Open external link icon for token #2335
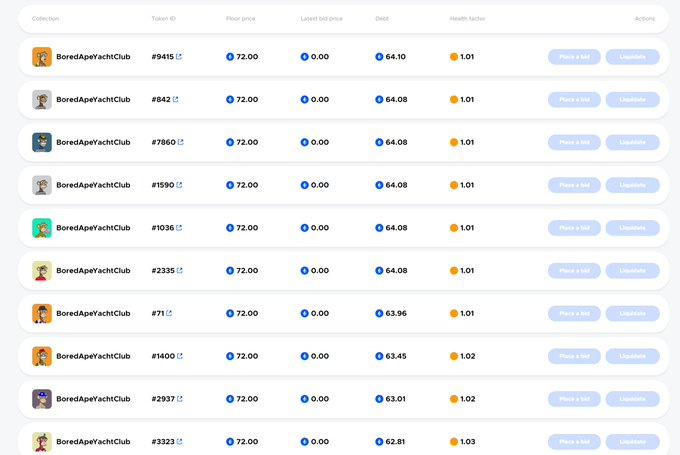Image resolution: width=680 pixels, height=455 pixels. (x=180, y=270)
